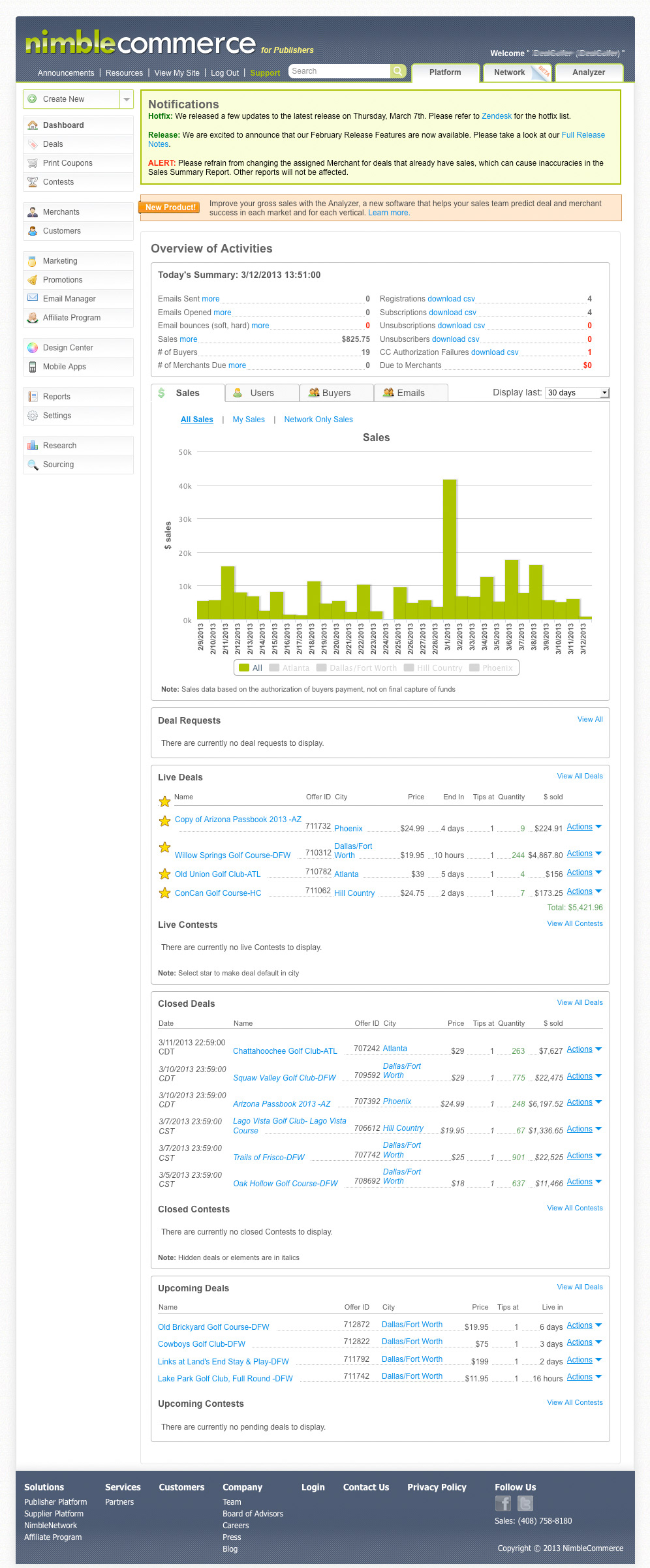The height and width of the screenshot is (1568, 650).
Task: Expand the Create New dropdown arrow
Action: click(x=127, y=99)
